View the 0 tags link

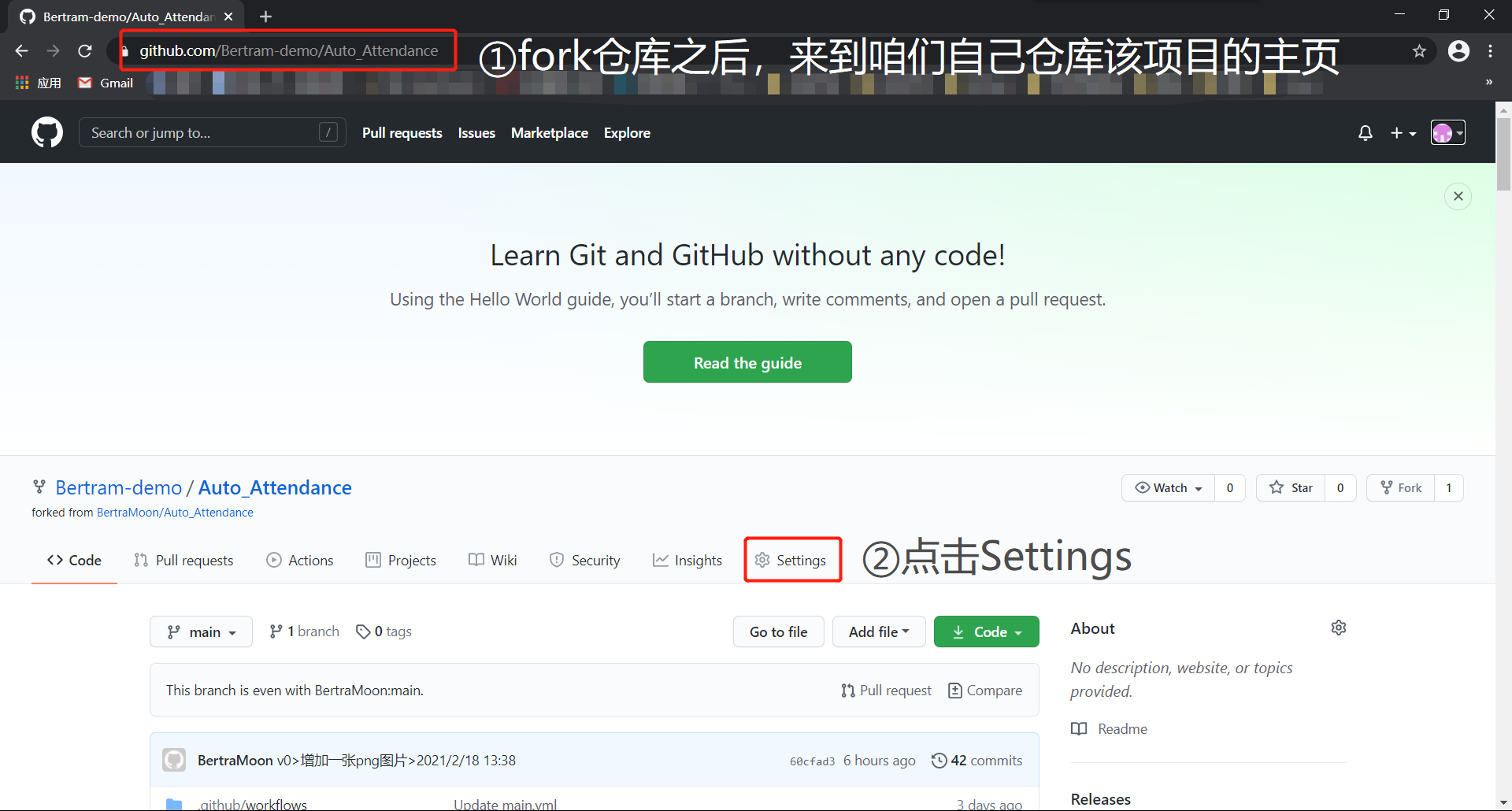pyautogui.click(x=384, y=631)
